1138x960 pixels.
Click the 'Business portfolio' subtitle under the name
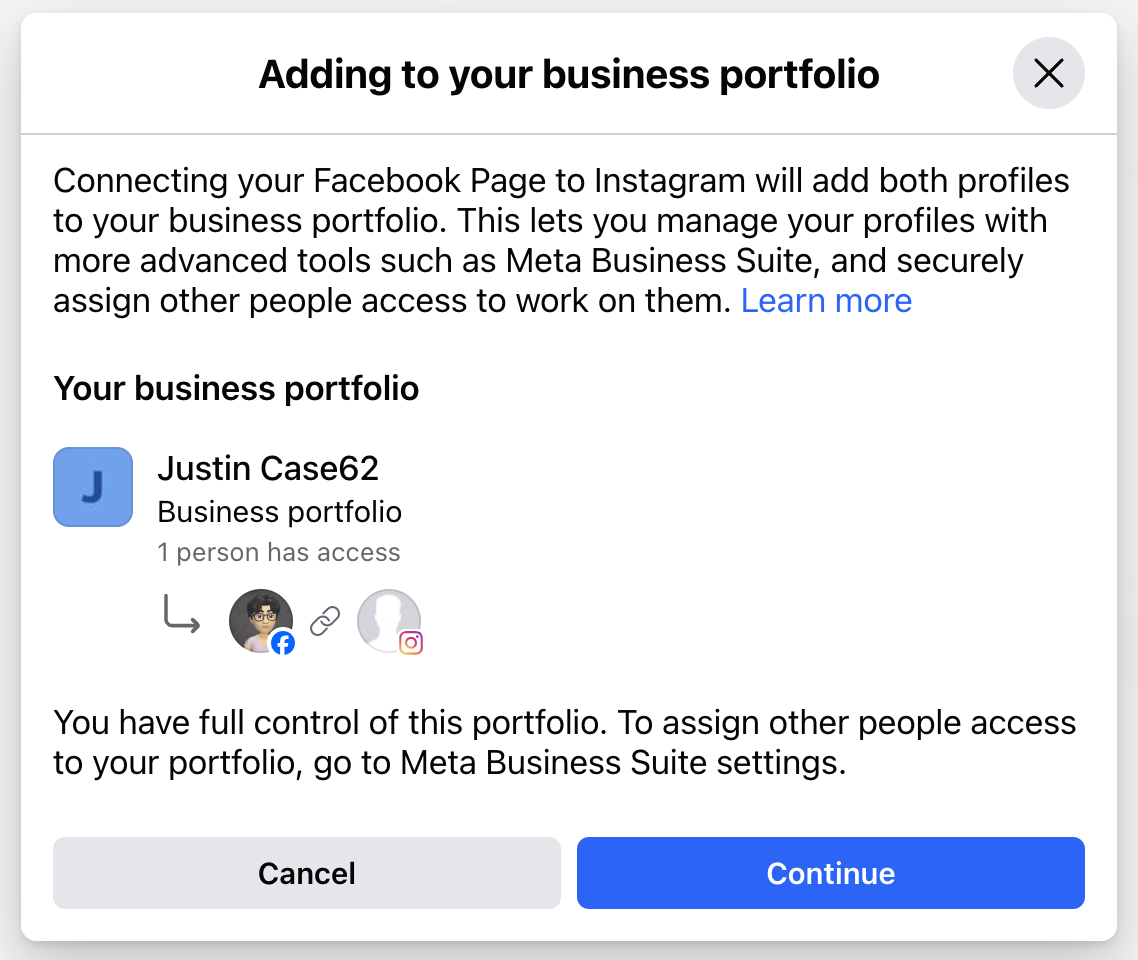pos(280,513)
